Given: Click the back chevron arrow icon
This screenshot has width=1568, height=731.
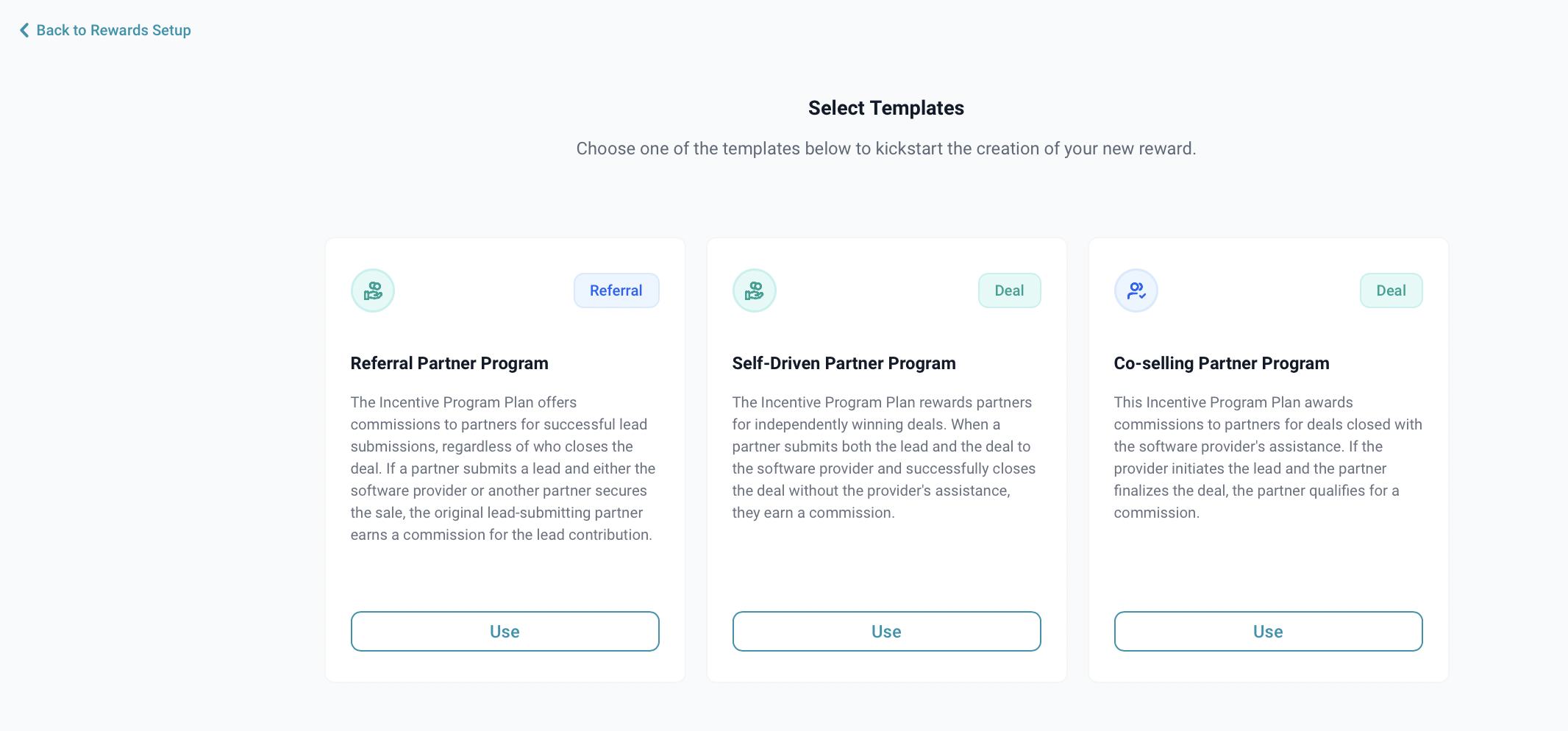Looking at the screenshot, I should click(24, 30).
